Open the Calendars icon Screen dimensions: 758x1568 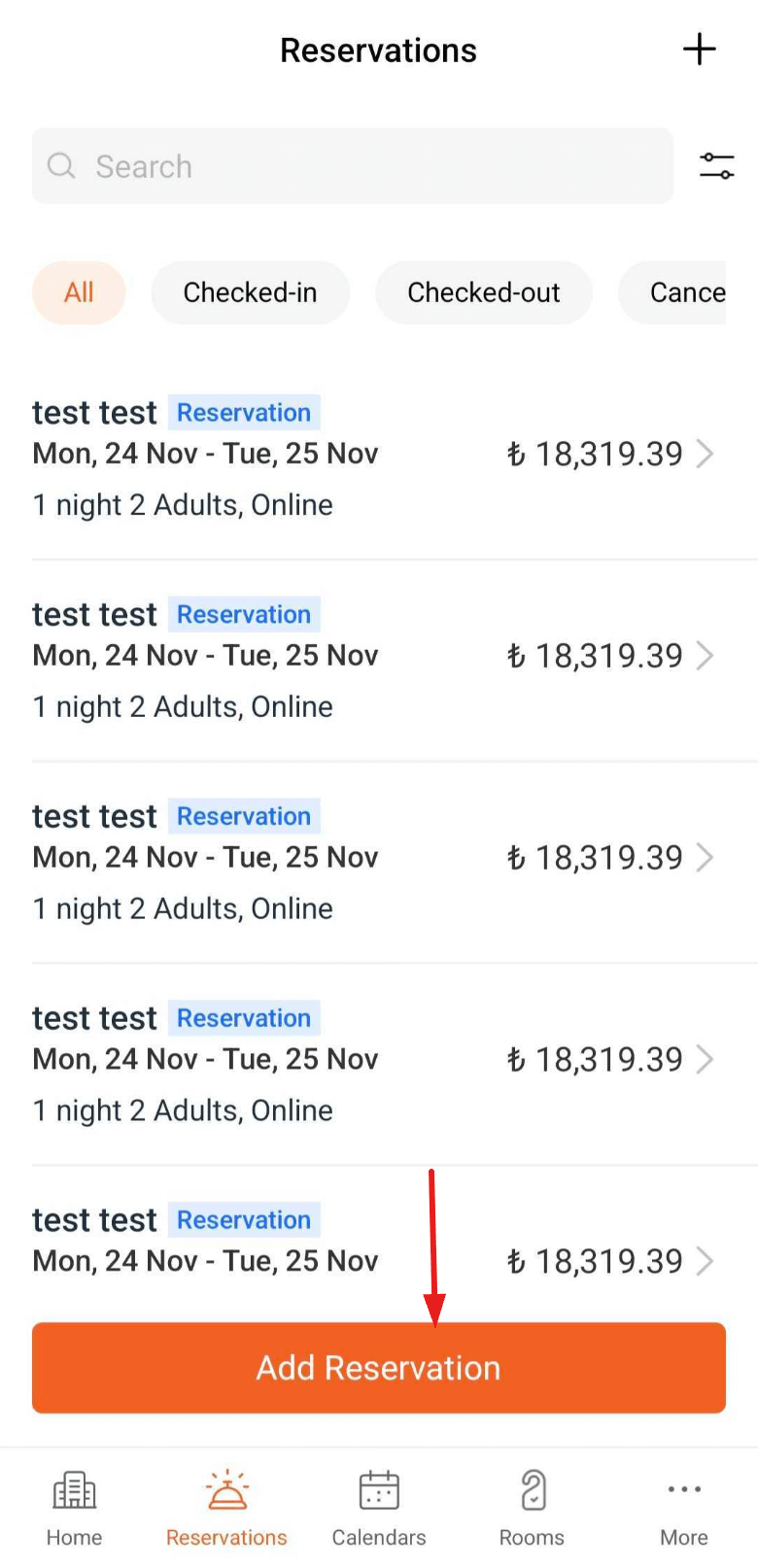click(x=379, y=1490)
